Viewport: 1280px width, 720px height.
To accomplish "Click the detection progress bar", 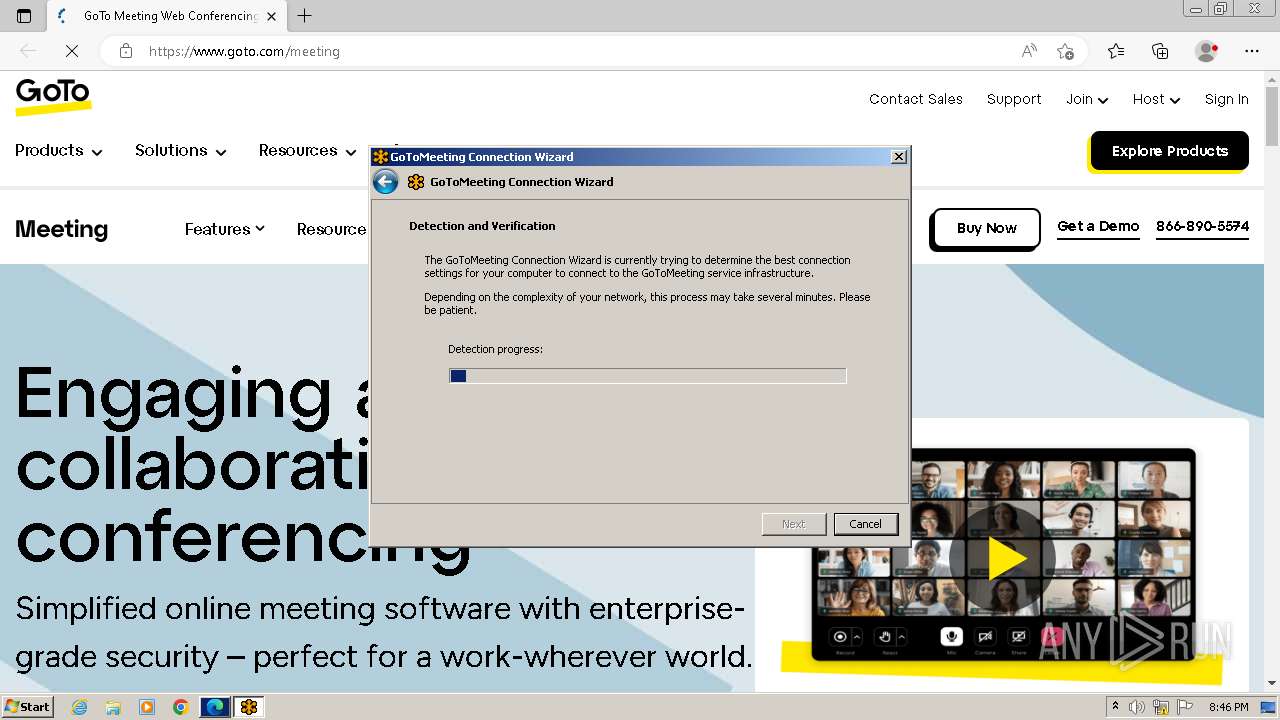I will tap(648, 376).
